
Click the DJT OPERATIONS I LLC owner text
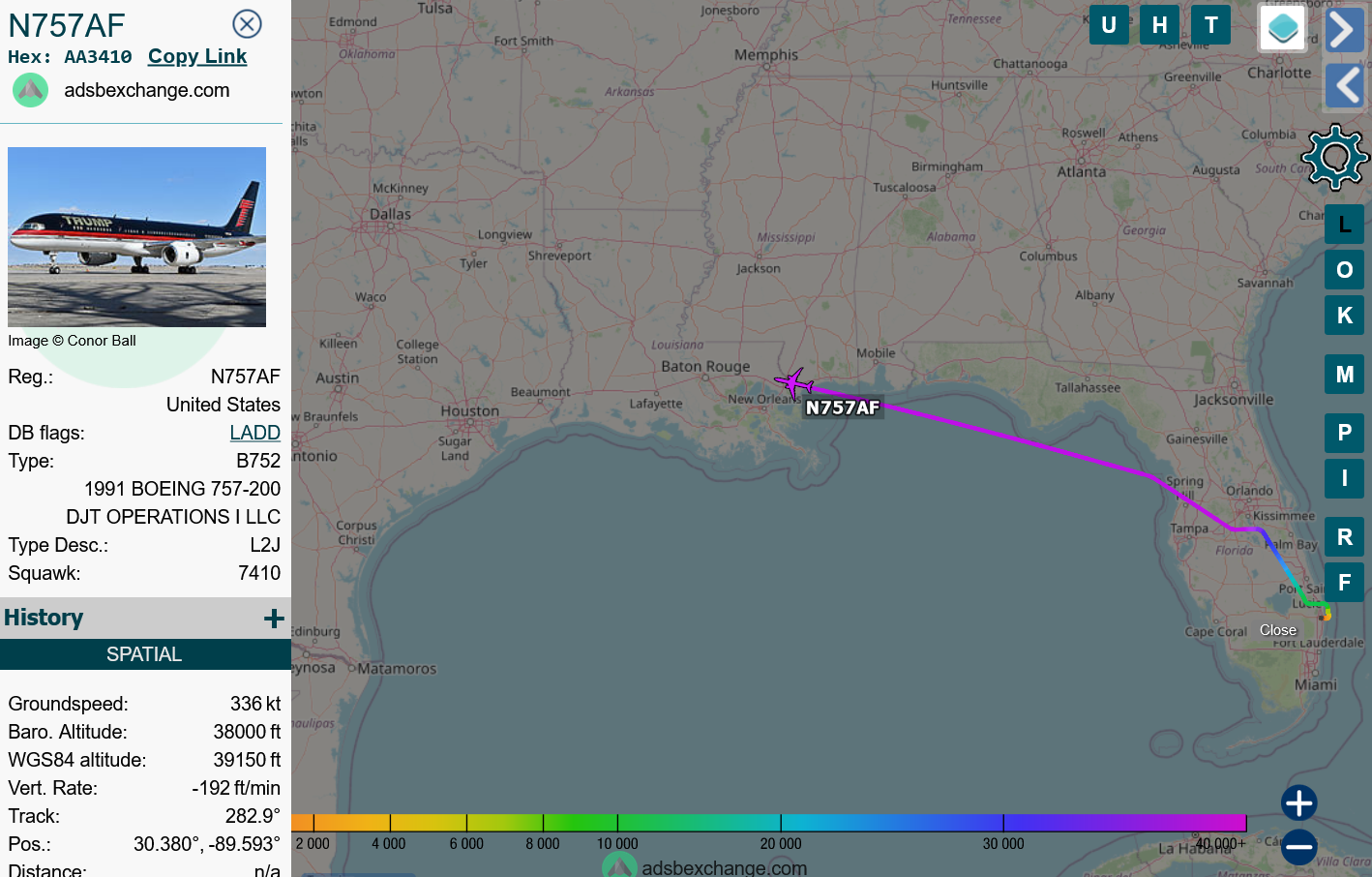(x=173, y=517)
